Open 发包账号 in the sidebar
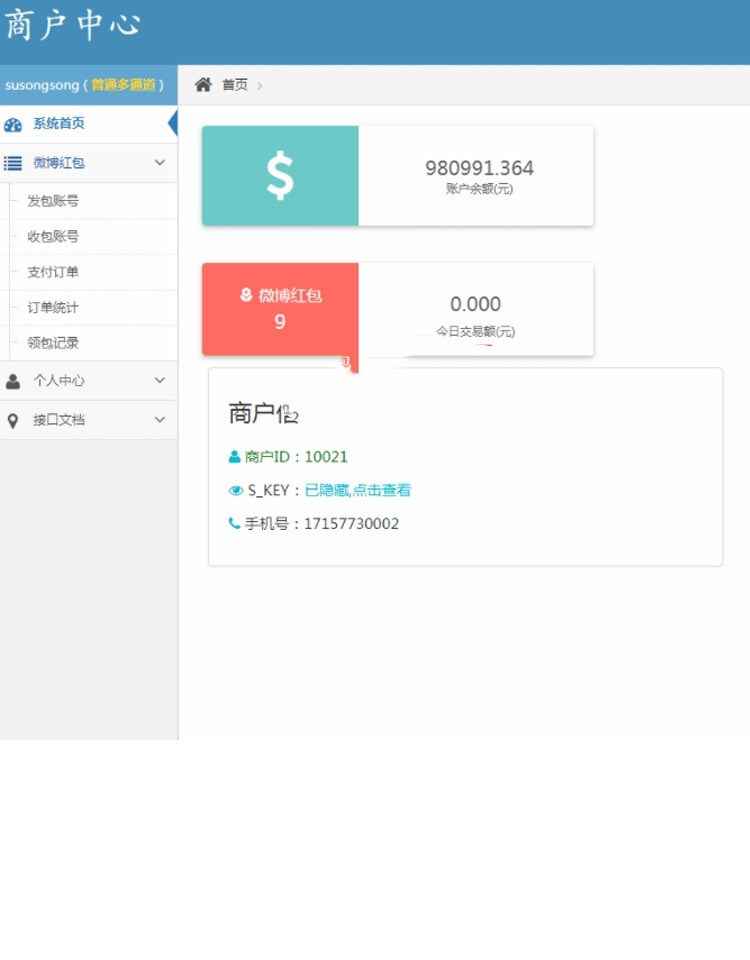750x960 pixels. (x=53, y=201)
